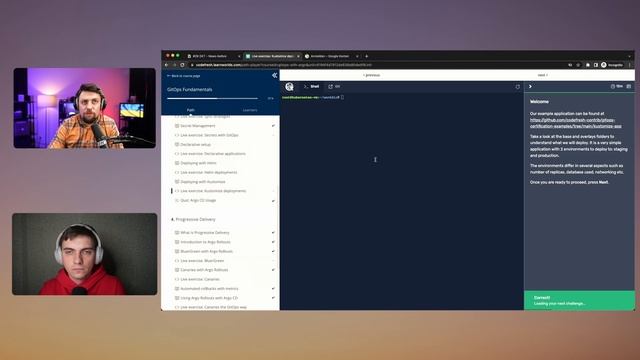Click inside the terminal shell area
Screen dimensions: 640x360
tap(402, 202)
